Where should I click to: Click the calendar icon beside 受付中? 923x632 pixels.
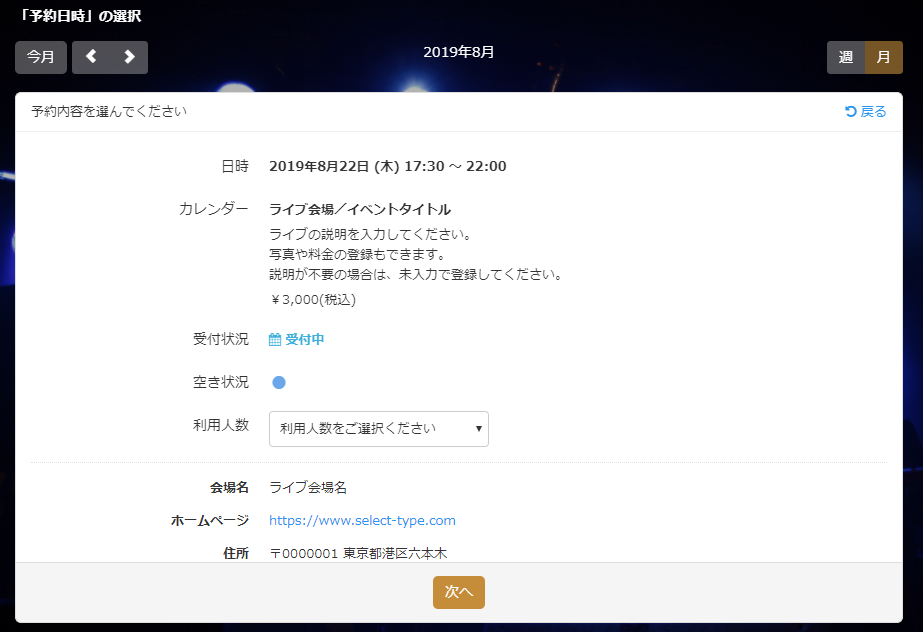click(x=275, y=340)
